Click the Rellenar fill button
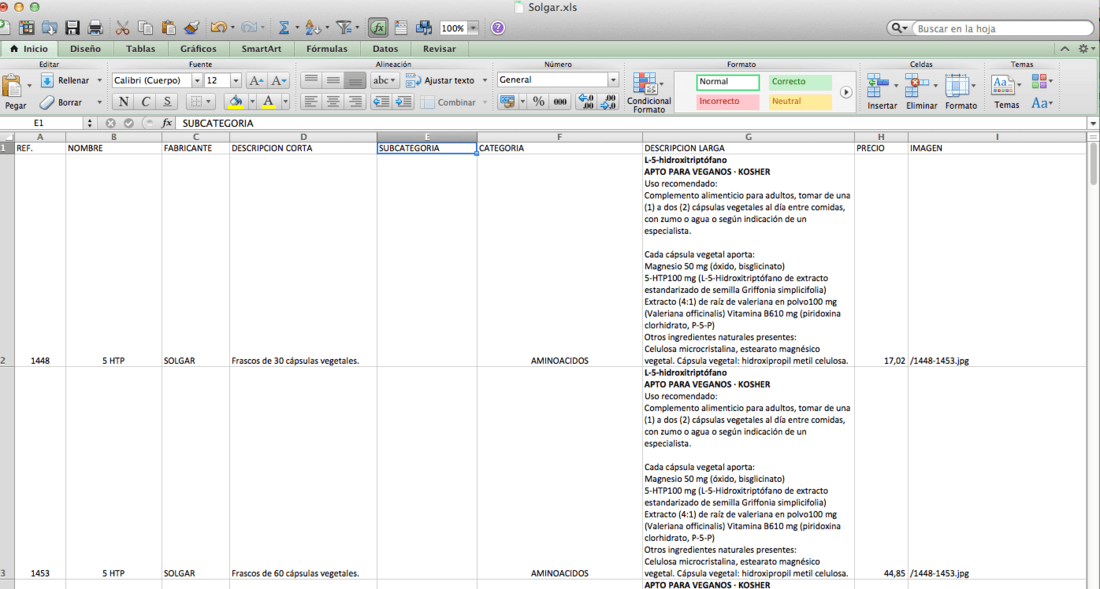1100x589 pixels. pyautogui.click(x=66, y=81)
